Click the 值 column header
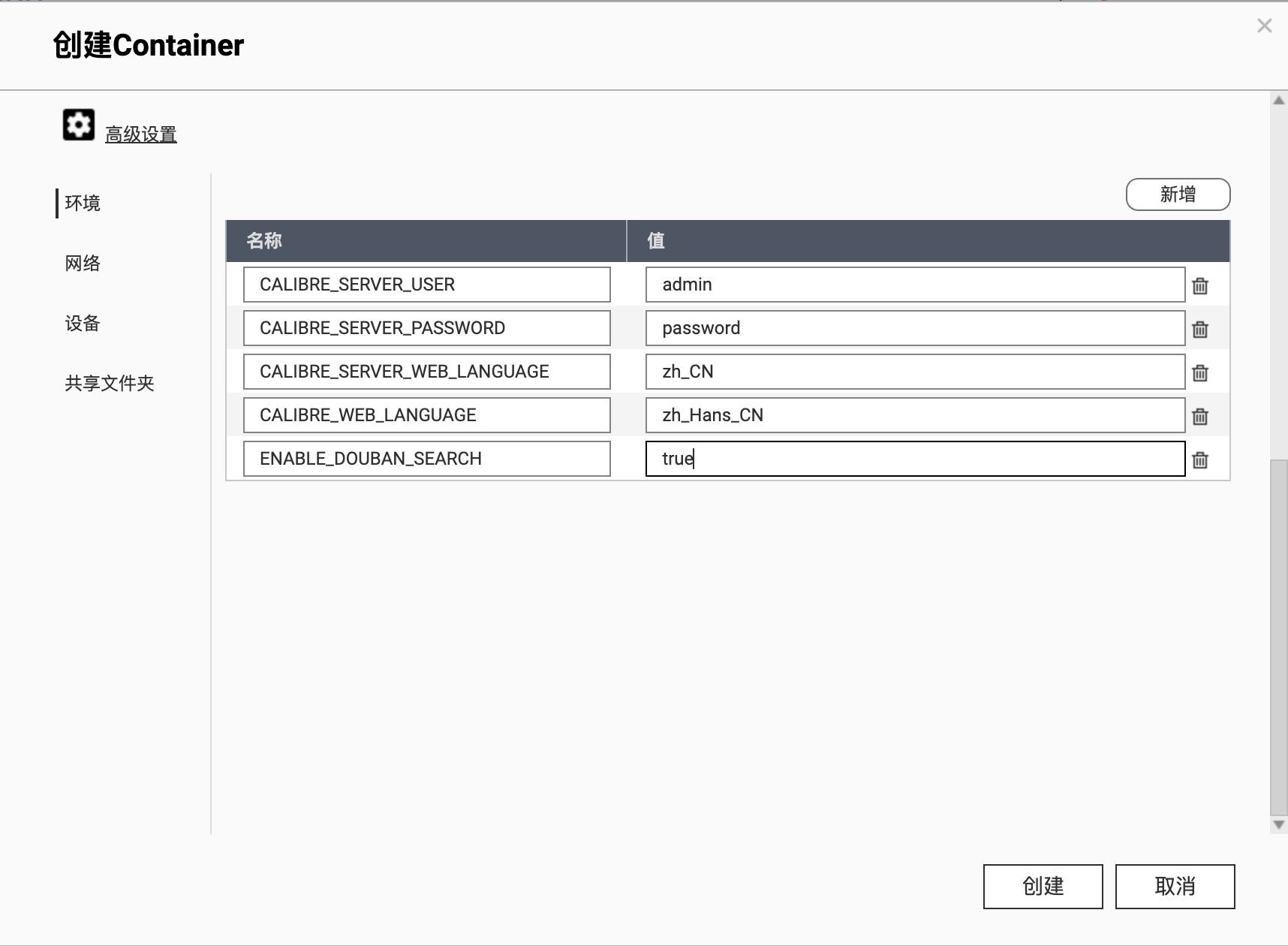The image size is (1288, 946). pyautogui.click(x=929, y=241)
